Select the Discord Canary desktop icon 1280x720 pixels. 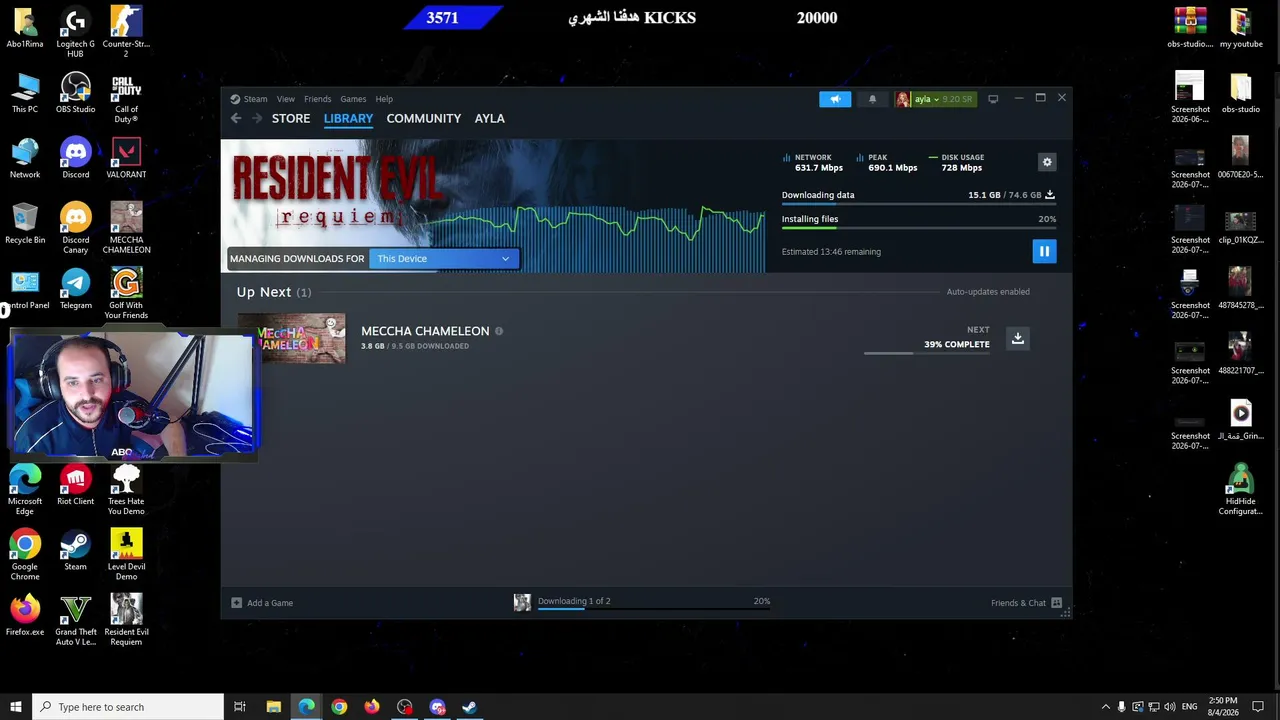76,229
